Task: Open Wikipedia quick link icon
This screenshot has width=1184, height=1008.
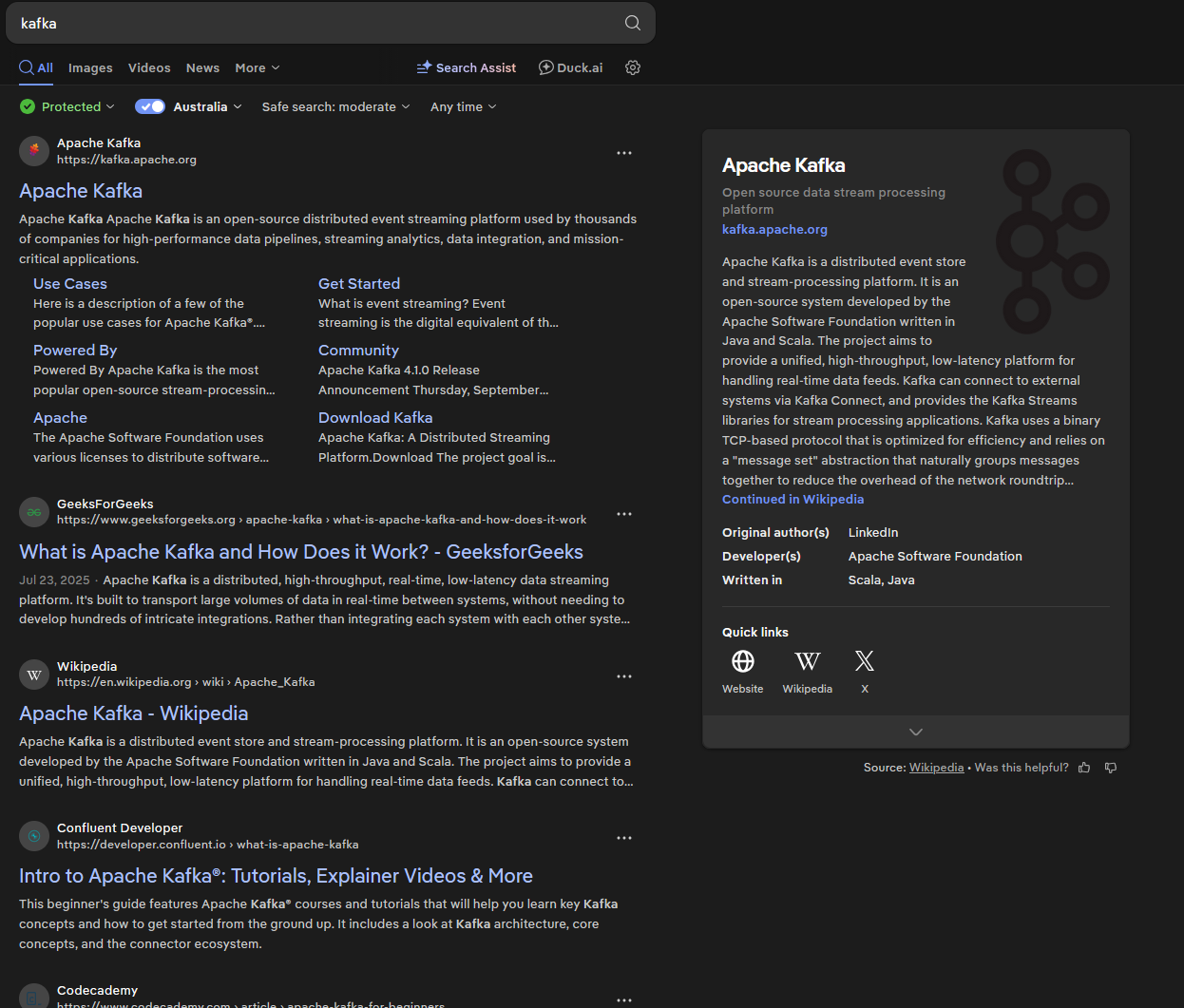Action: click(x=808, y=661)
